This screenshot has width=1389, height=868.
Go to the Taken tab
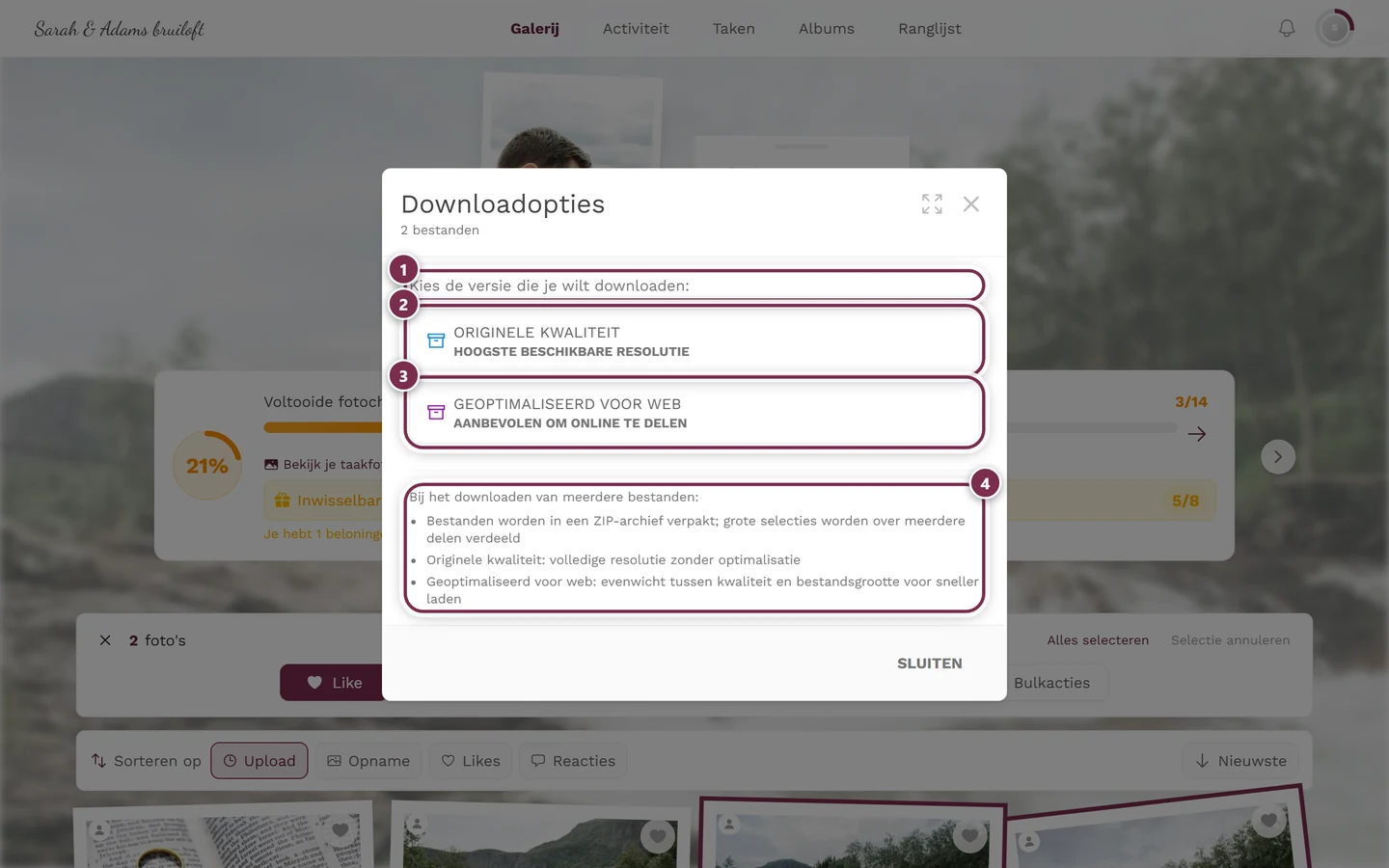pos(734,29)
